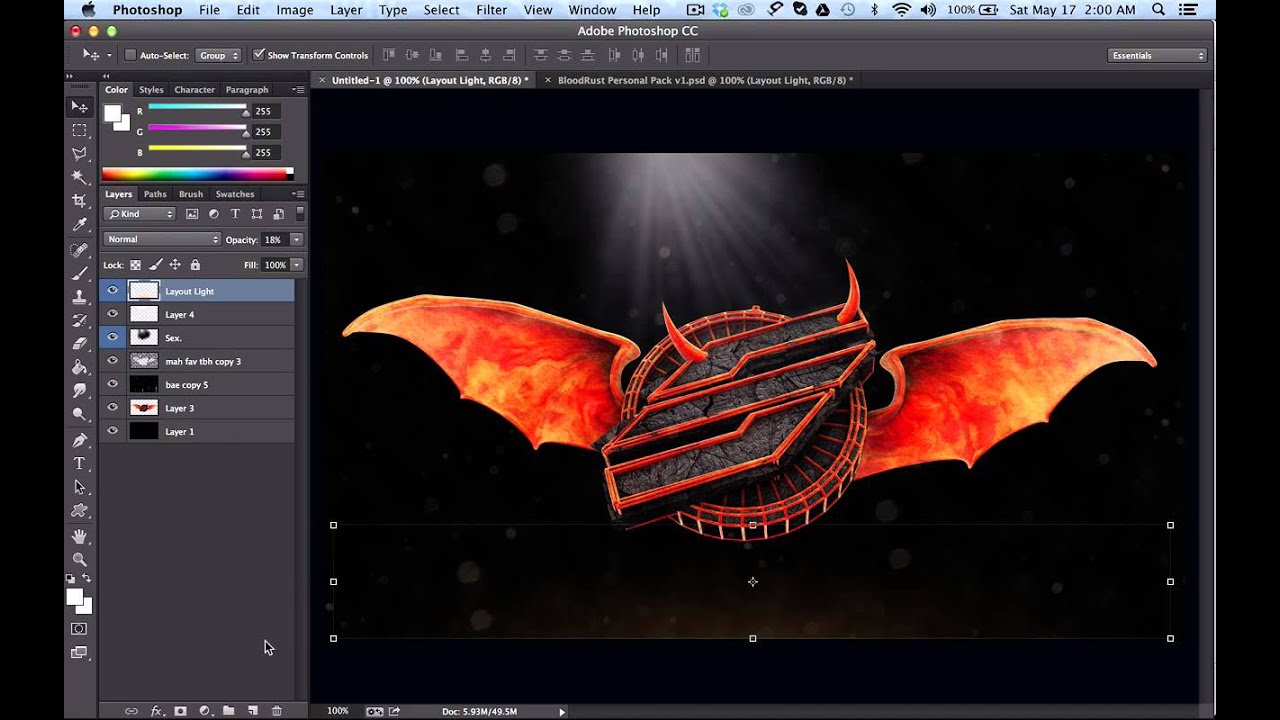Hide Layer 3 visibility eye
1280x720 pixels.
pos(112,408)
